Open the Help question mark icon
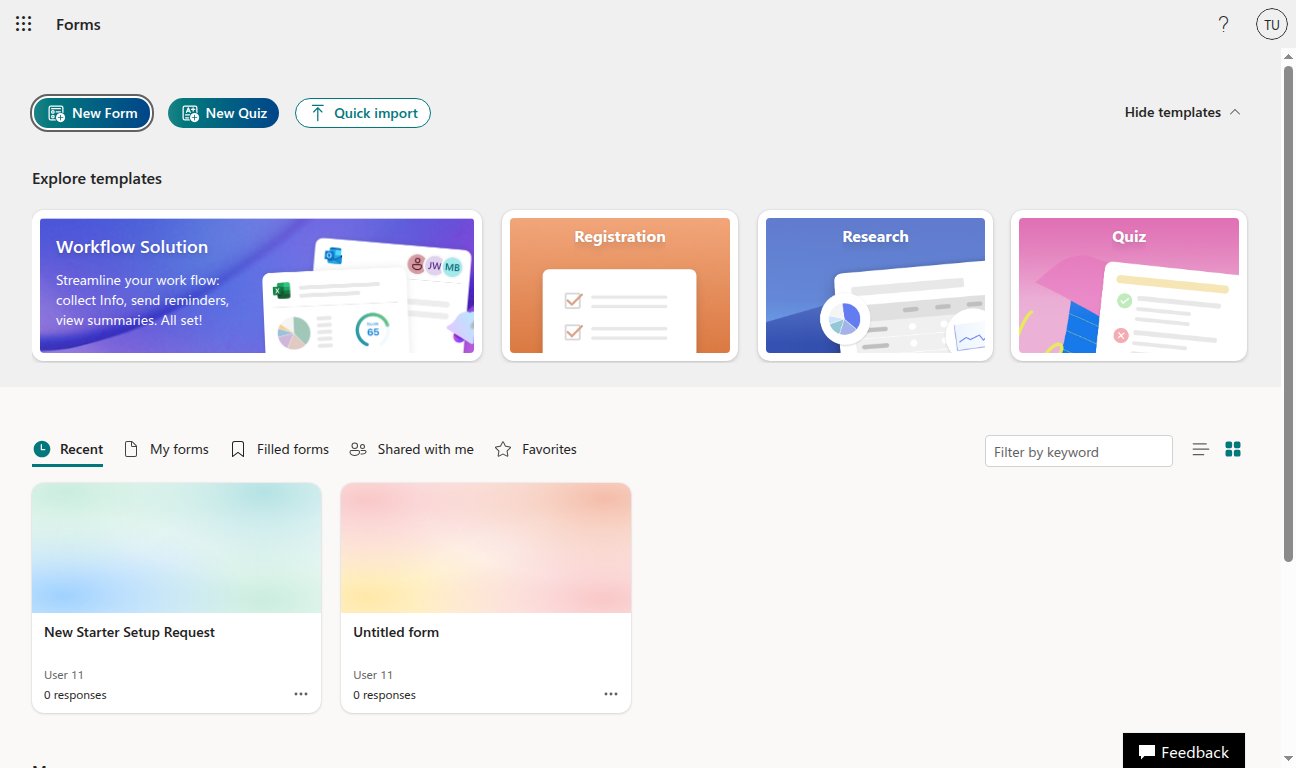The image size is (1296, 768). [1223, 24]
